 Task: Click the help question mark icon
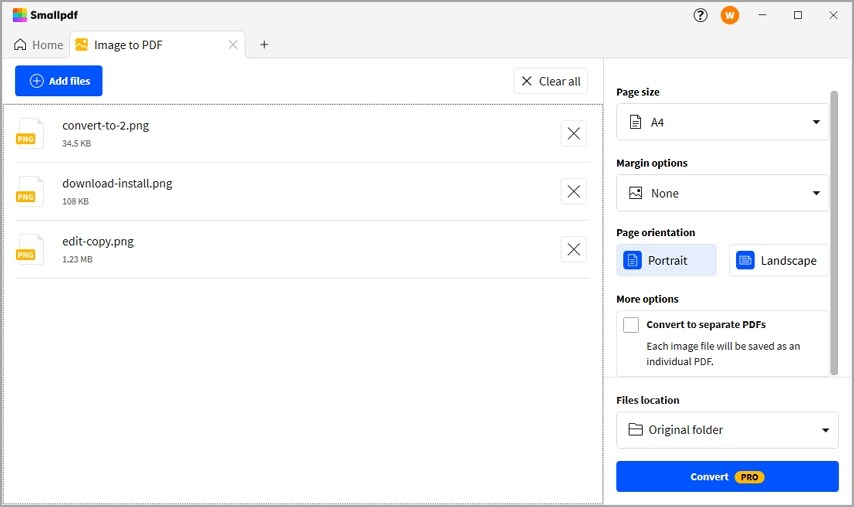pyautogui.click(x=700, y=15)
